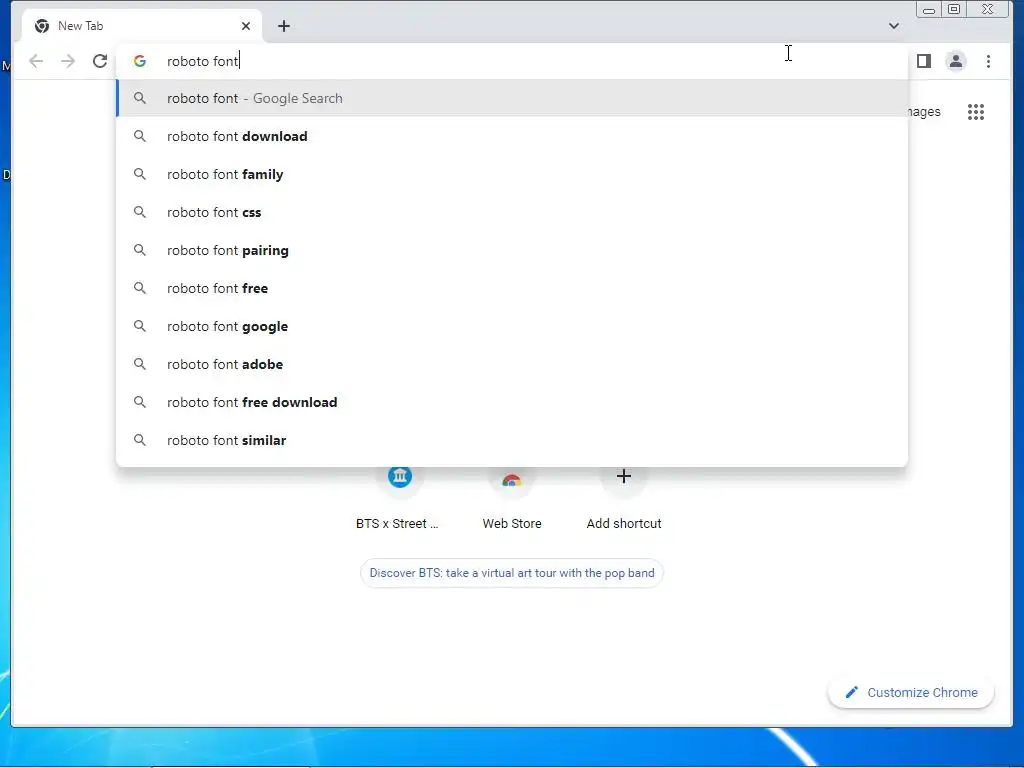Click the browser back arrow
The image size is (1024, 768).
coord(36,61)
